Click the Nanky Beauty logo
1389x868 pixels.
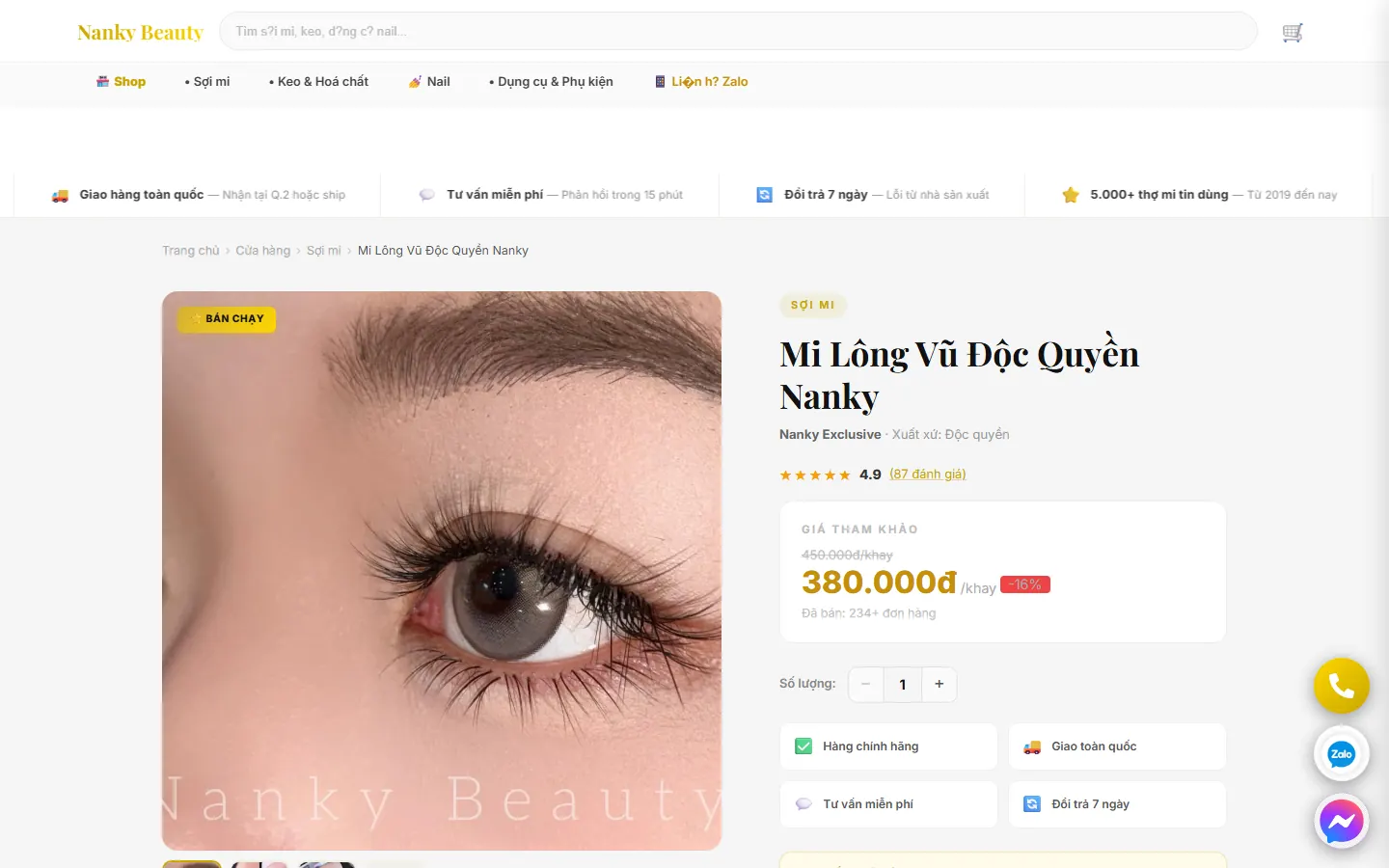140,33
